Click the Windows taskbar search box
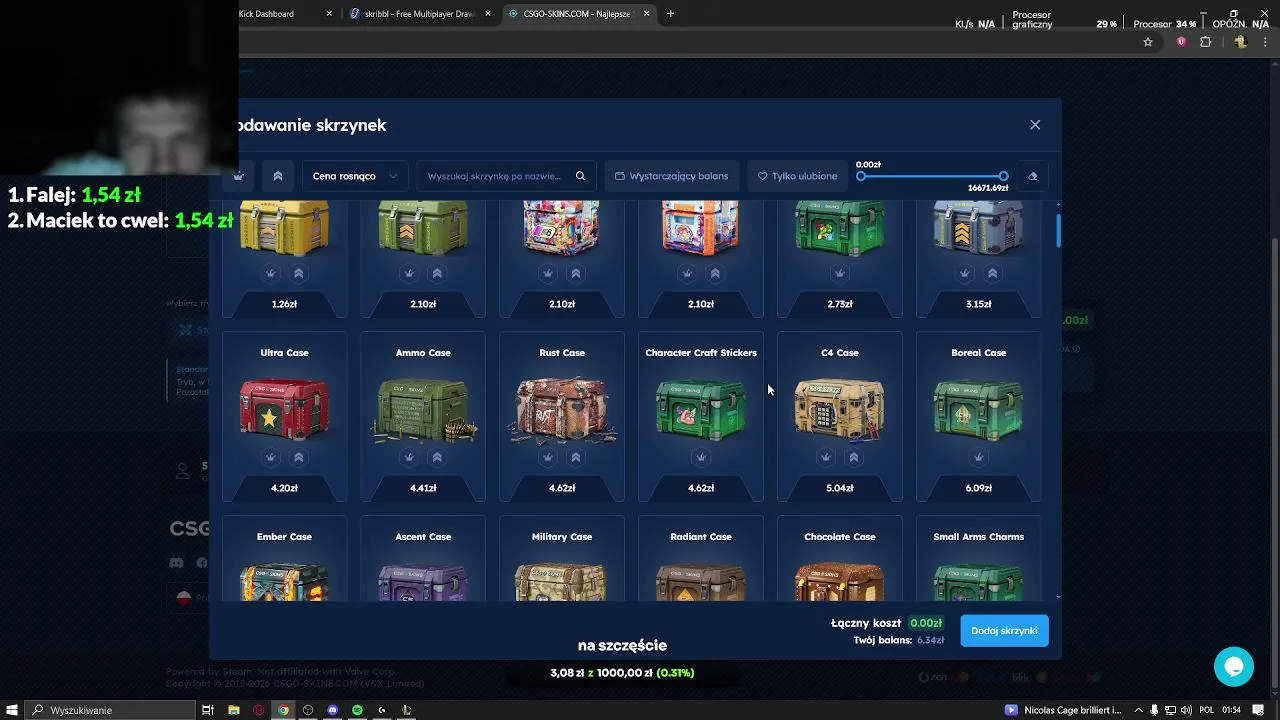The image size is (1280, 720). 110,710
